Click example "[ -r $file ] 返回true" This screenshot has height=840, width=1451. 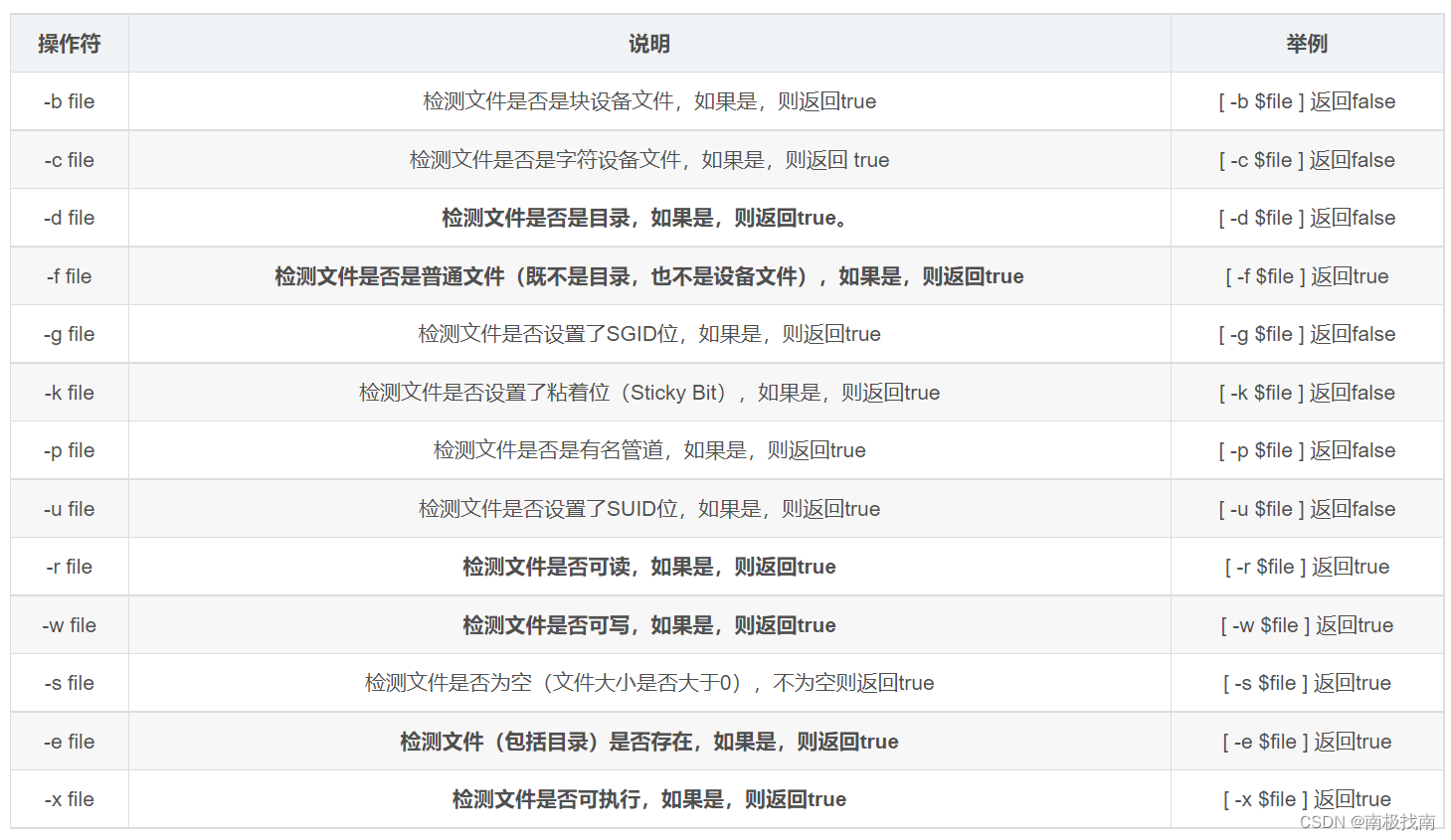pyautogui.click(x=1307, y=567)
